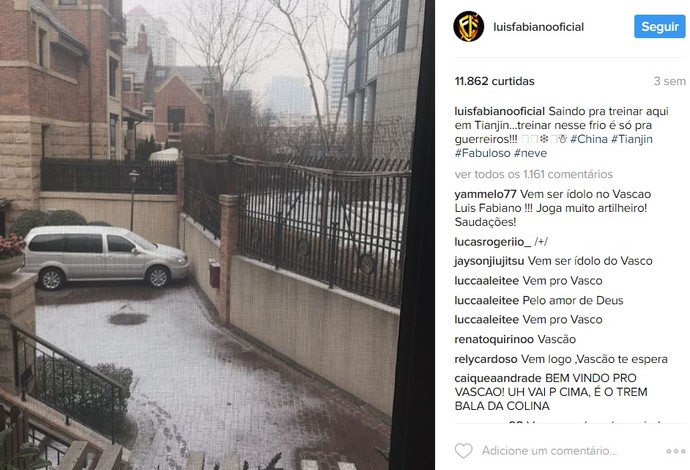Viewport: 690px width, 470px height.
Task: Open caiqueaandrade commenter profile
Action: click(x=498, y=378)
